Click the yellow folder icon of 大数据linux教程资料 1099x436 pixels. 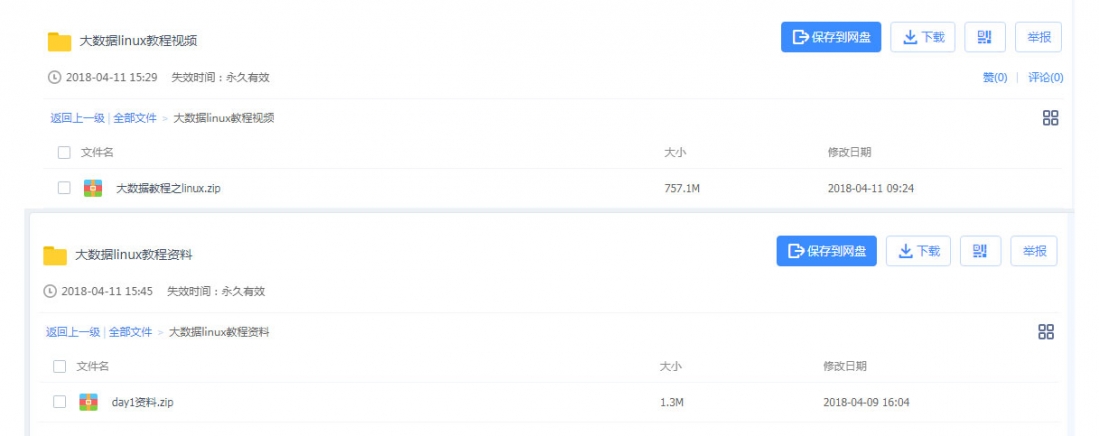(55, 255)
